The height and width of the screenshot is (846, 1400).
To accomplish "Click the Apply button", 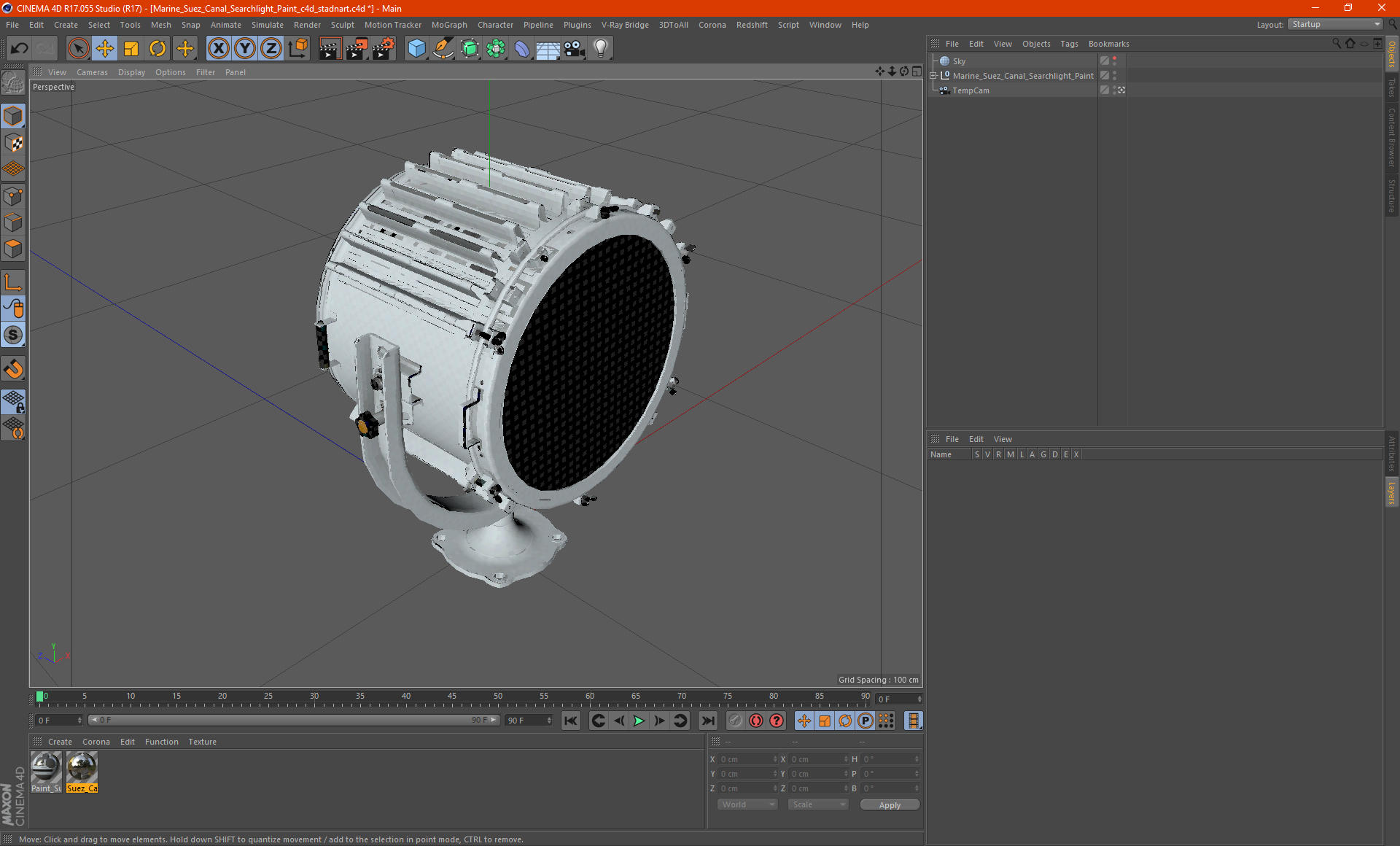I will pyautogui.click(x=889, y=805).
